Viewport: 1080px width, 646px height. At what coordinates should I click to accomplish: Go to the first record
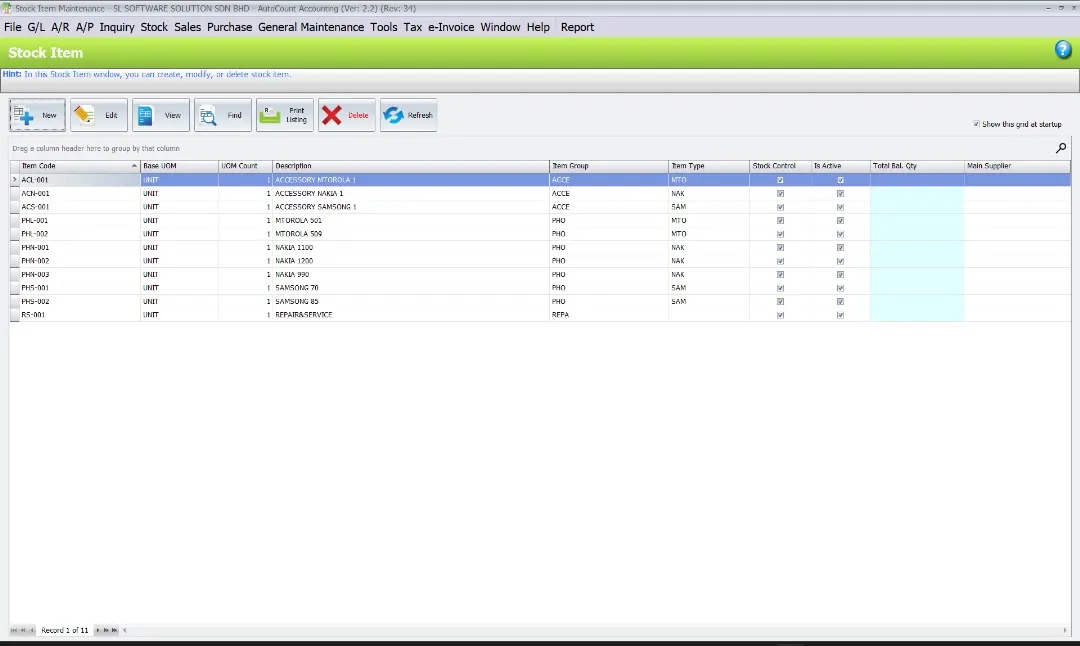pyautogui.click(x=13, y=631)
